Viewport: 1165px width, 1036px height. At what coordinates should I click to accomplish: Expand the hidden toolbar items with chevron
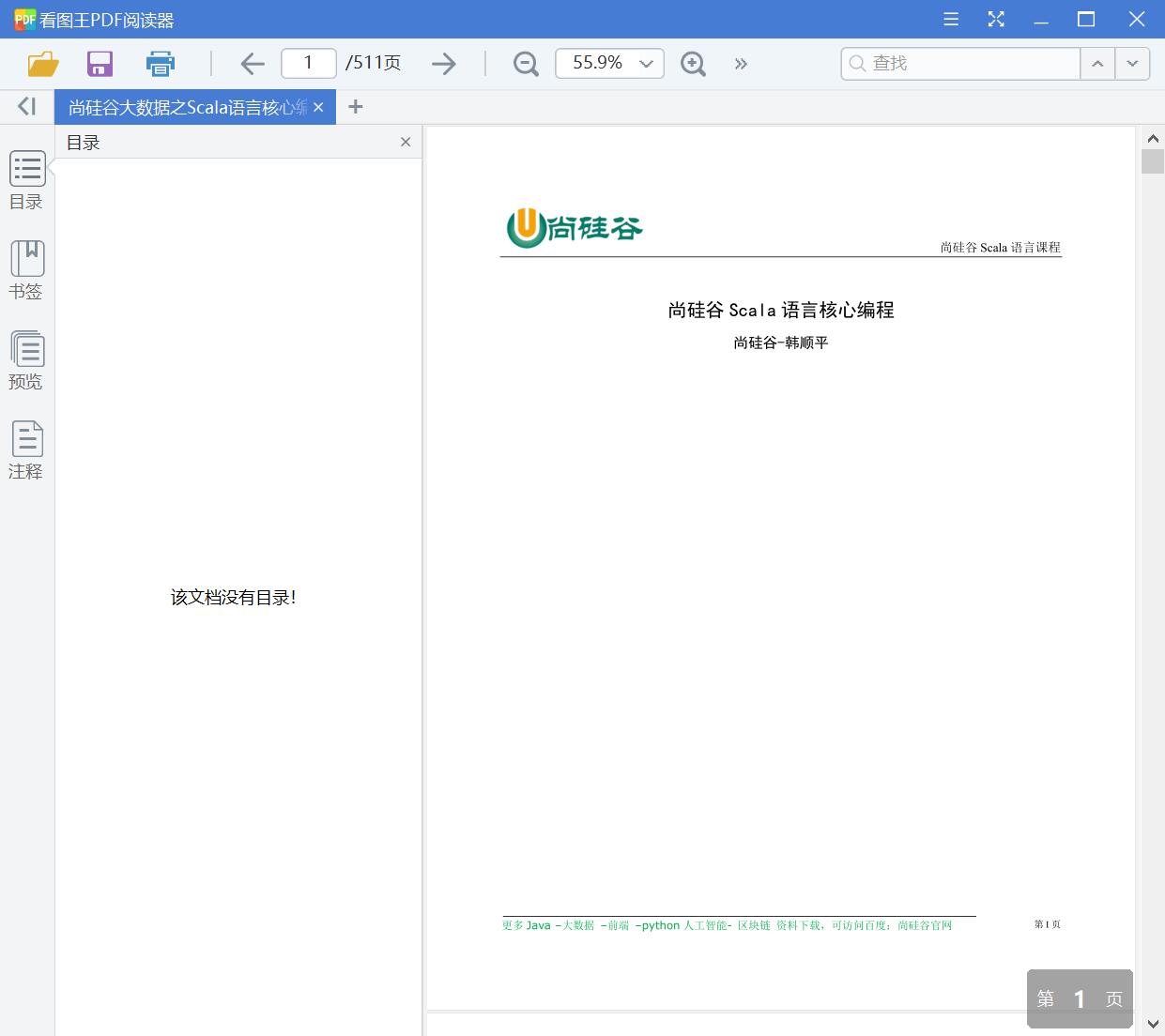[741, 63]
